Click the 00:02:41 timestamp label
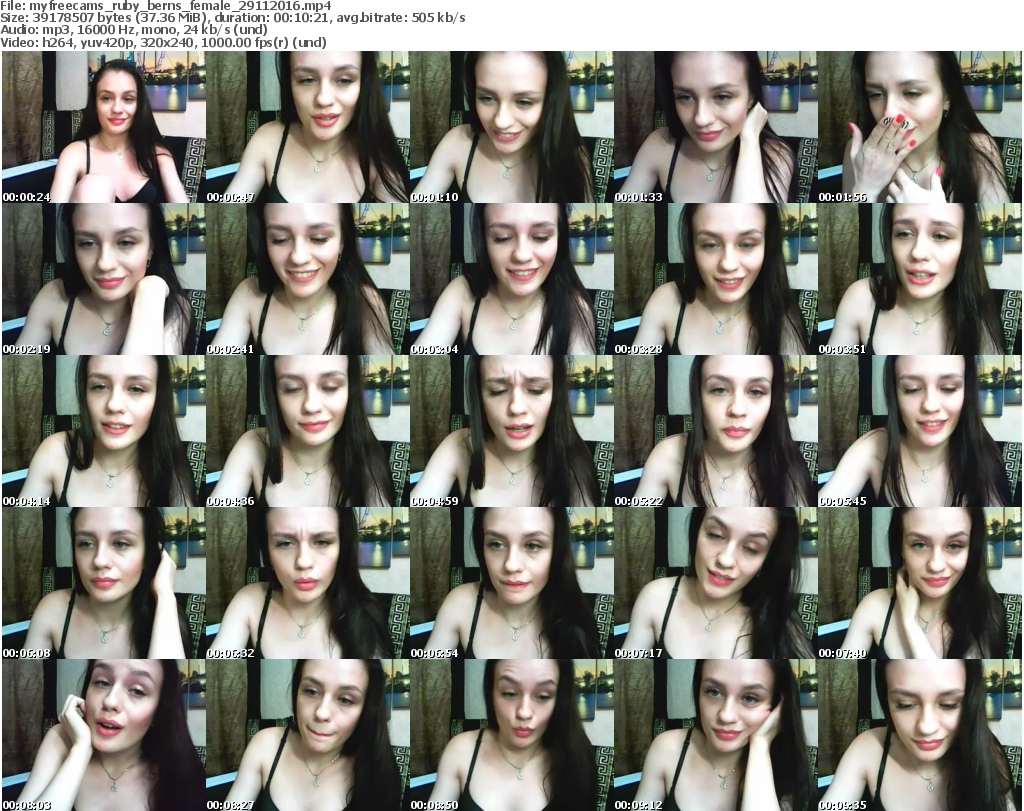1024x811 pixels. click(230, 349)
